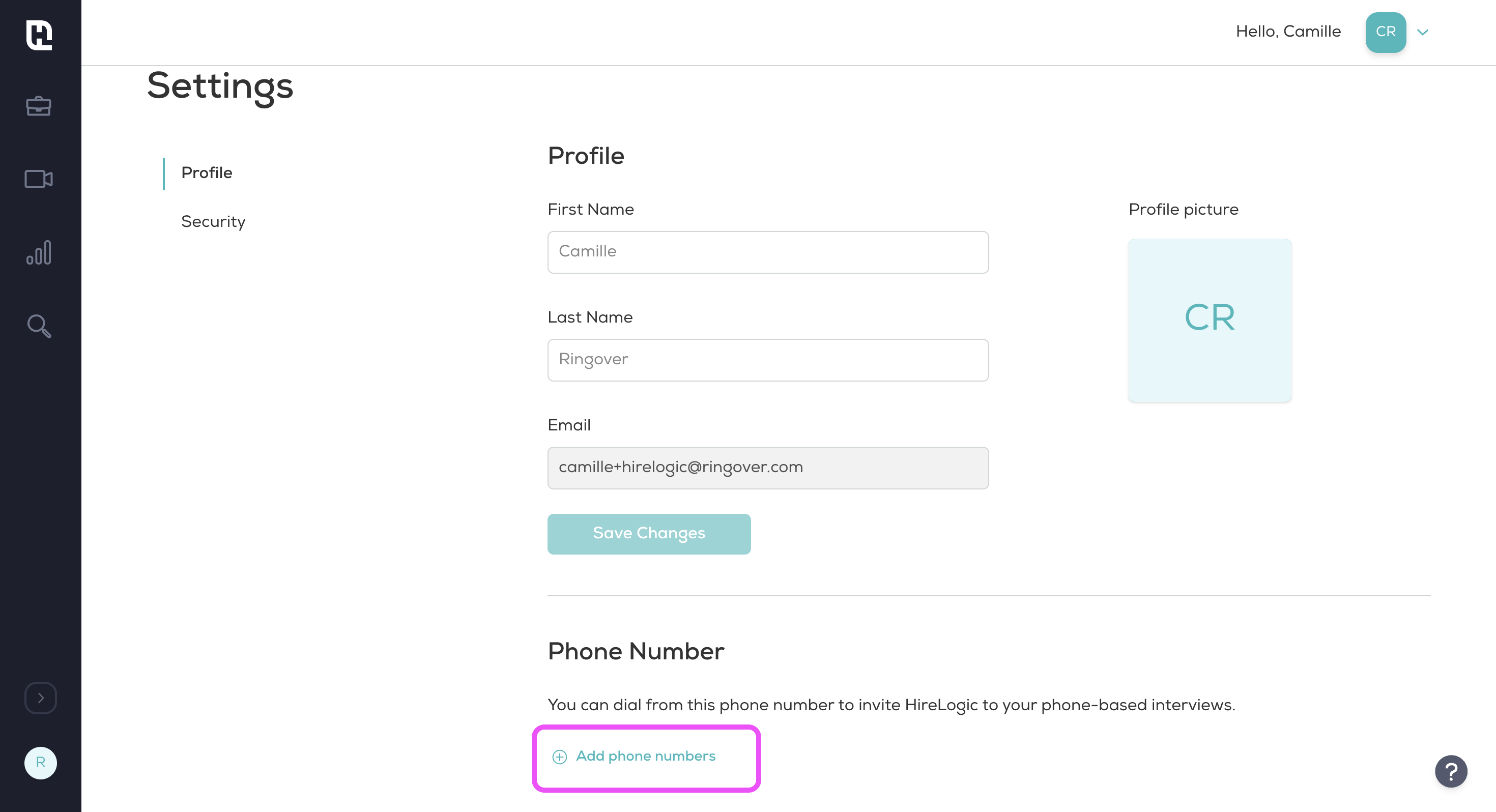Click the help question mark icon
1496x812 pixels.
pos(1452,770)
